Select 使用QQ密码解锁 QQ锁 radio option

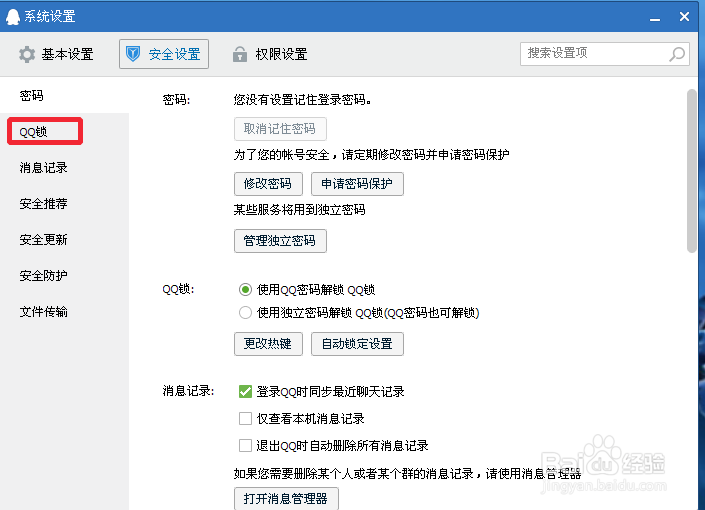(x=245, y=290)
